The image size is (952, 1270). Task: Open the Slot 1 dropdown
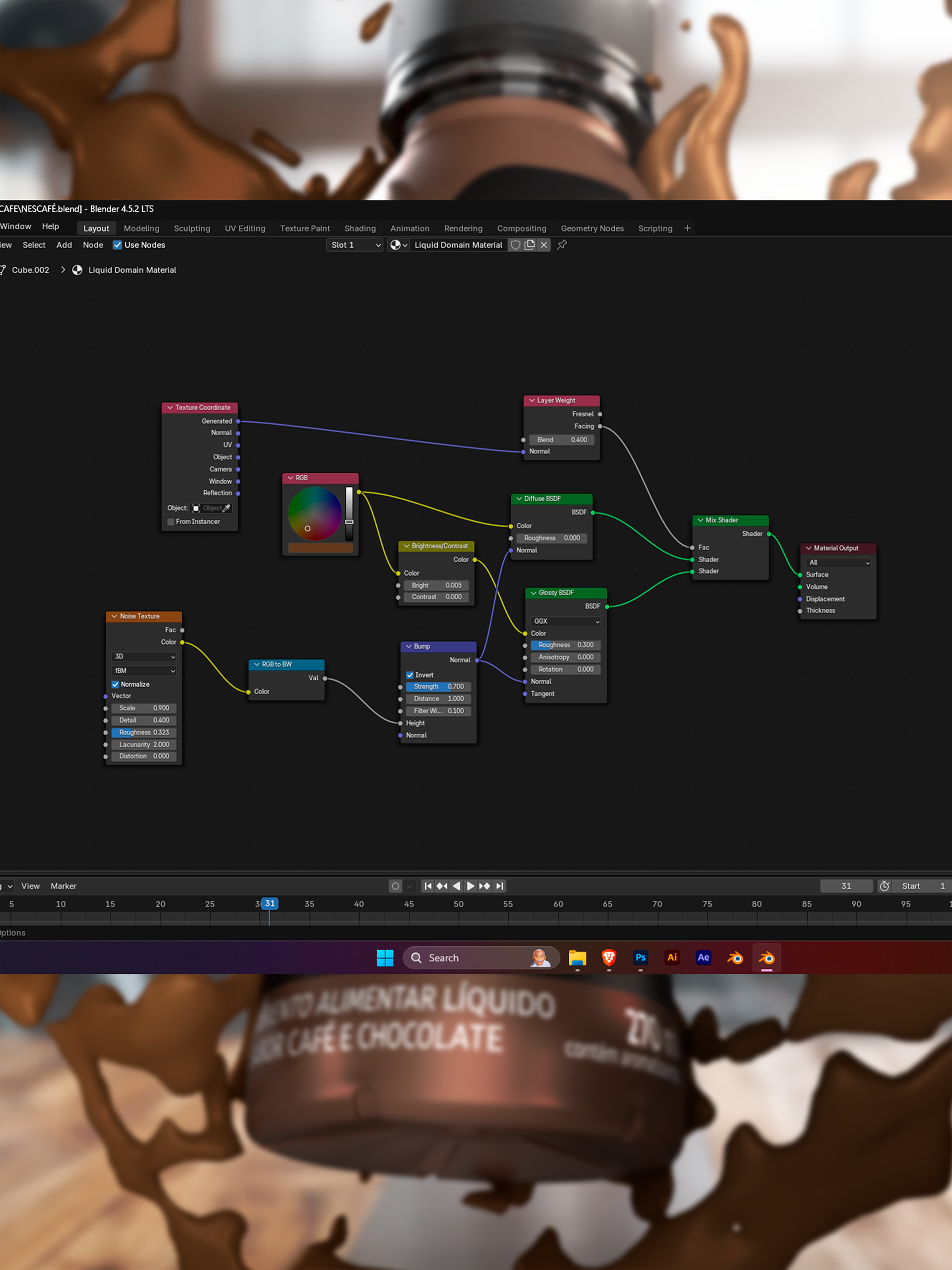[355, 245]
